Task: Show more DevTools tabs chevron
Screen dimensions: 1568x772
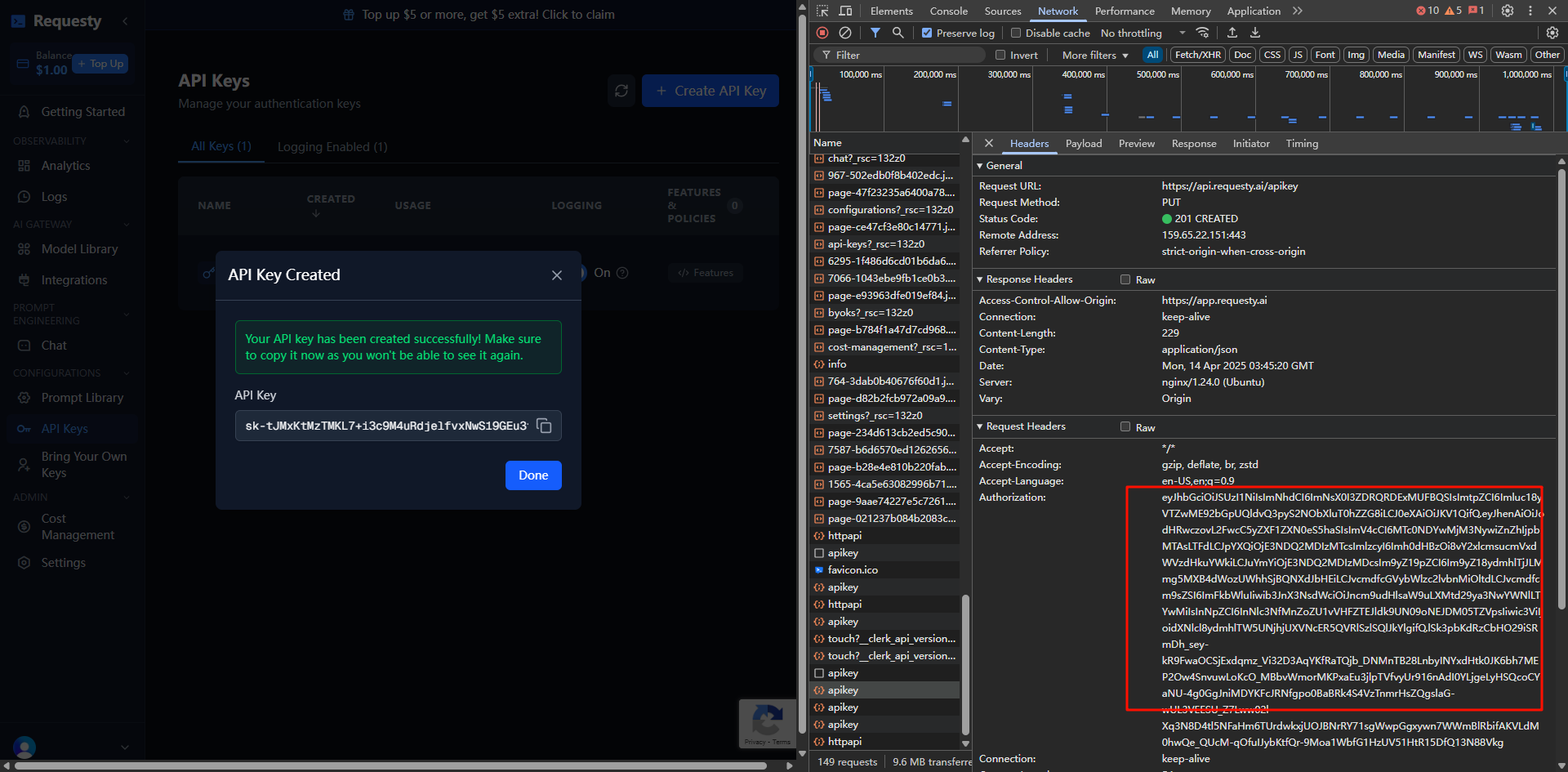Action: (x=1298, y=11)
